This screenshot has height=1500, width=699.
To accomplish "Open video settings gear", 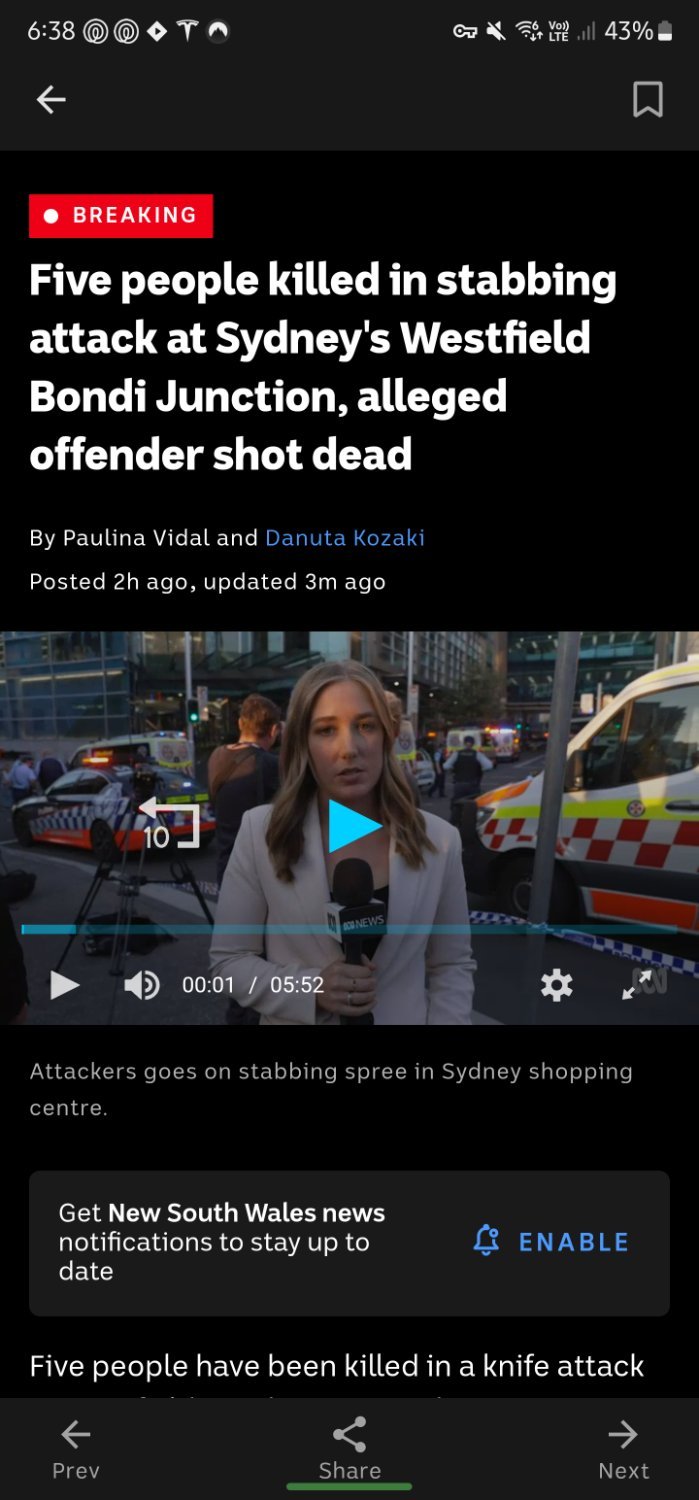I will (556, 985).
